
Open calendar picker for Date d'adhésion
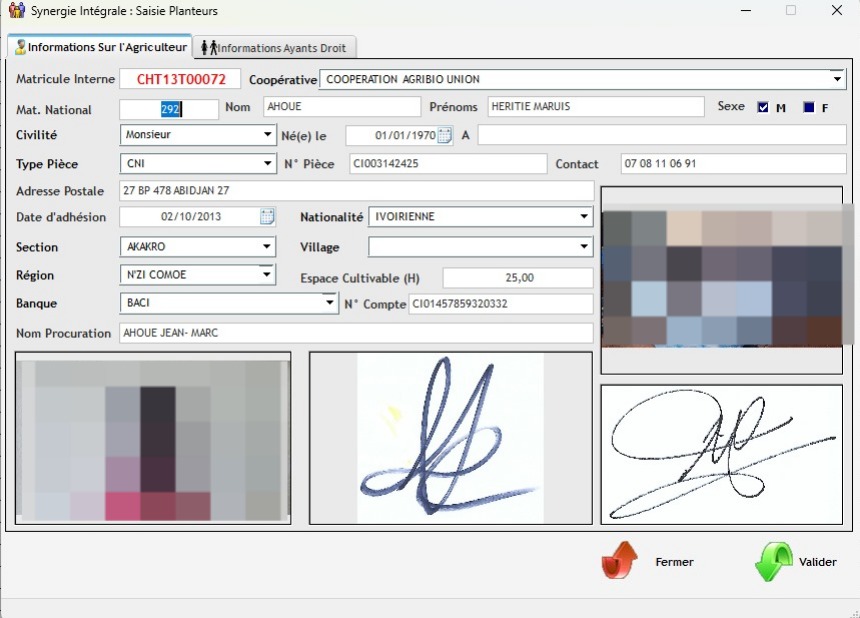click(x=267, y=216)
